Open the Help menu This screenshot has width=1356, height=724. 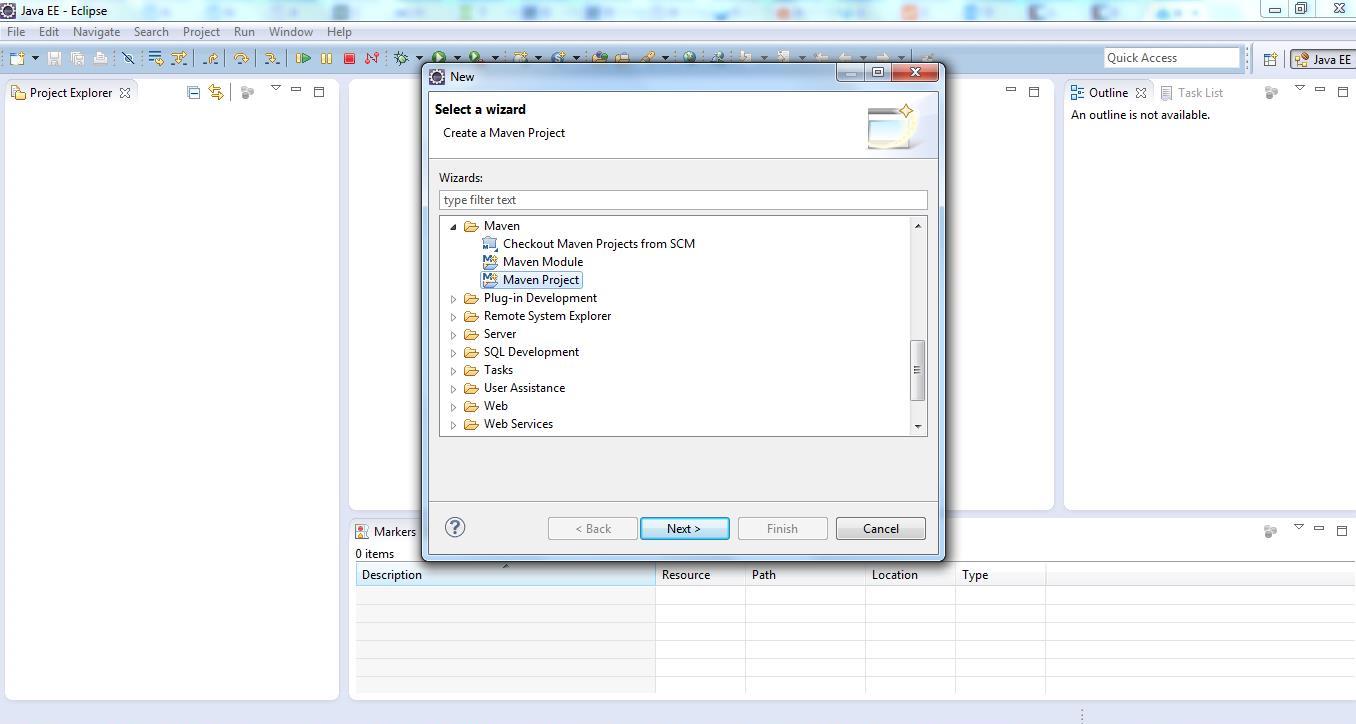[x=339, y=32]
